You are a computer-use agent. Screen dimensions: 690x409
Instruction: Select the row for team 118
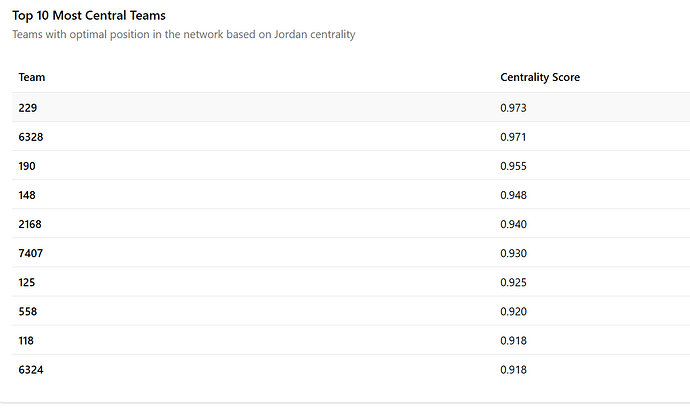click(351, 340)
